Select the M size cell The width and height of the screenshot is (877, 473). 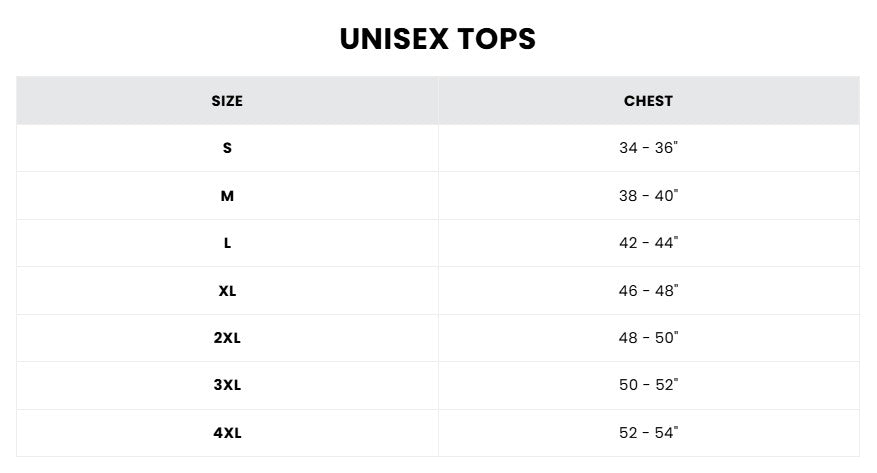[227, 196]
